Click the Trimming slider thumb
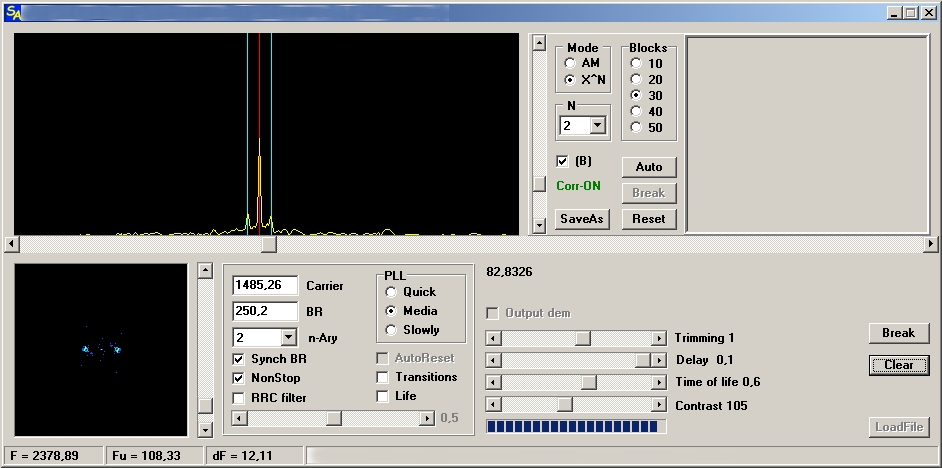The image size is (942, 468). 583,339
